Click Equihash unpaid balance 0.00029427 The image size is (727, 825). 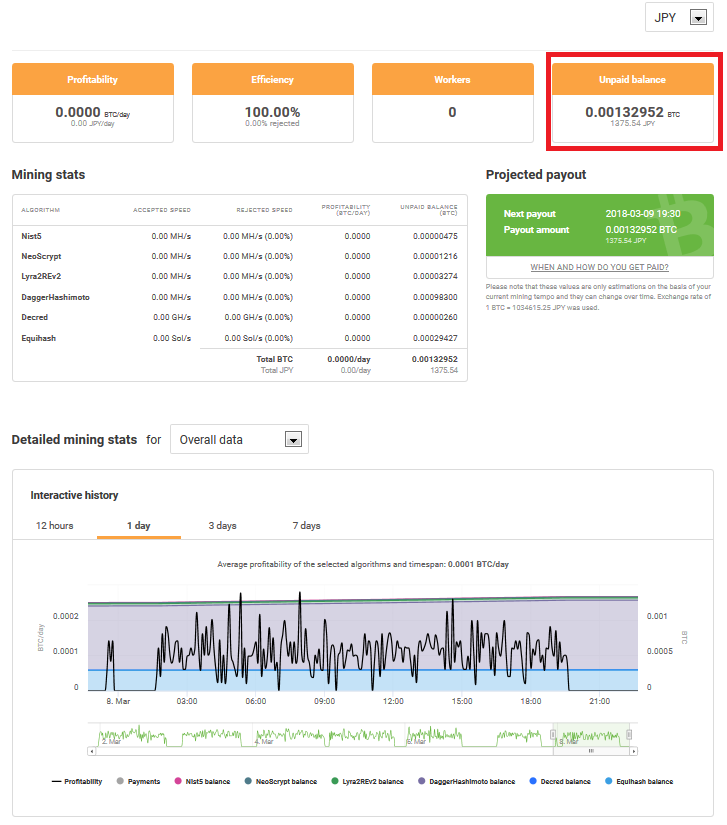435,338
